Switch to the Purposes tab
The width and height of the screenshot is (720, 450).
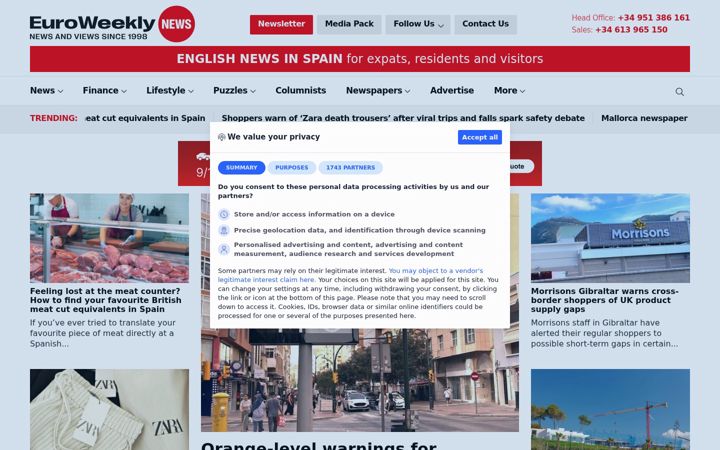(x=292, y=168)
